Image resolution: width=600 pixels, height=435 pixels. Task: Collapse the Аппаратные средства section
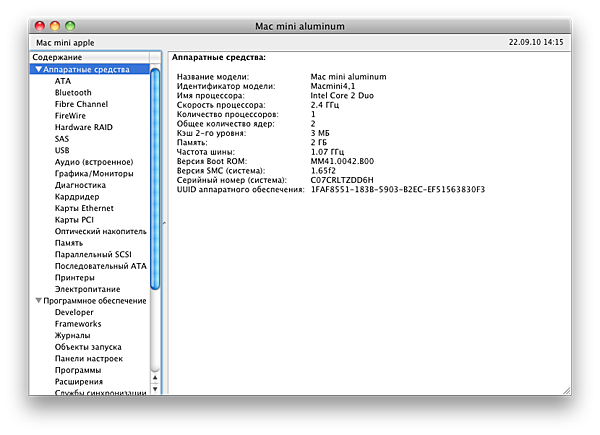(x=39, y=69)
